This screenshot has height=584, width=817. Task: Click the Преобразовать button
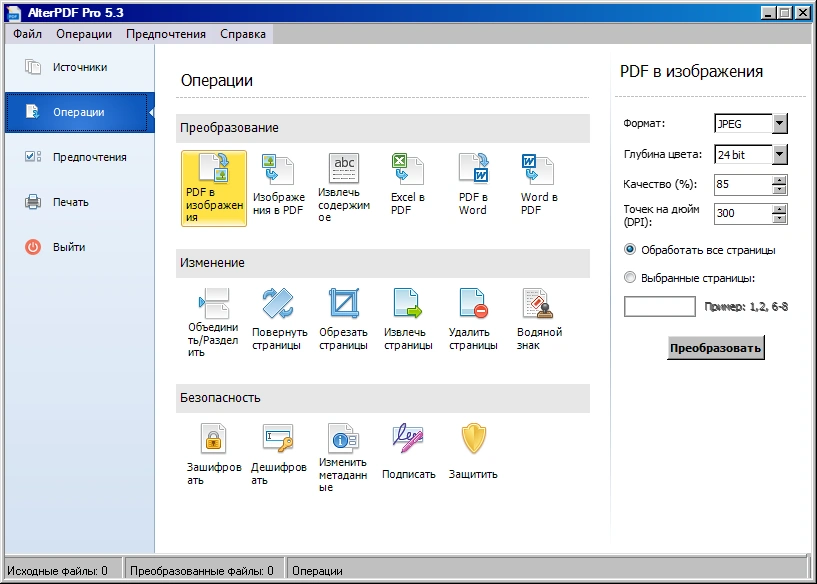715,348
